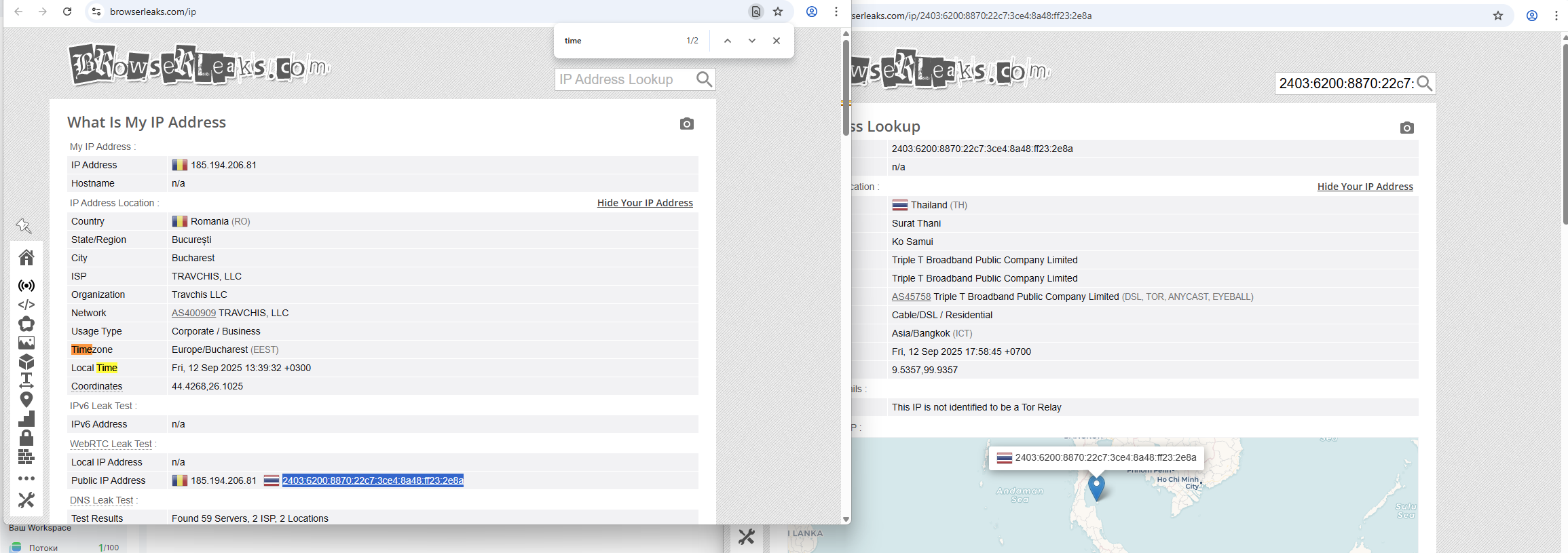
Task: Open site information icon beside browserleaks.com/ip URL
Action: tap(96, 12)
